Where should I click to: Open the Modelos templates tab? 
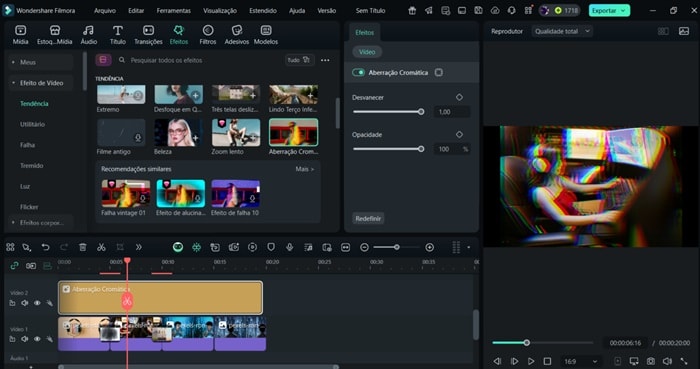pos(266,35)
